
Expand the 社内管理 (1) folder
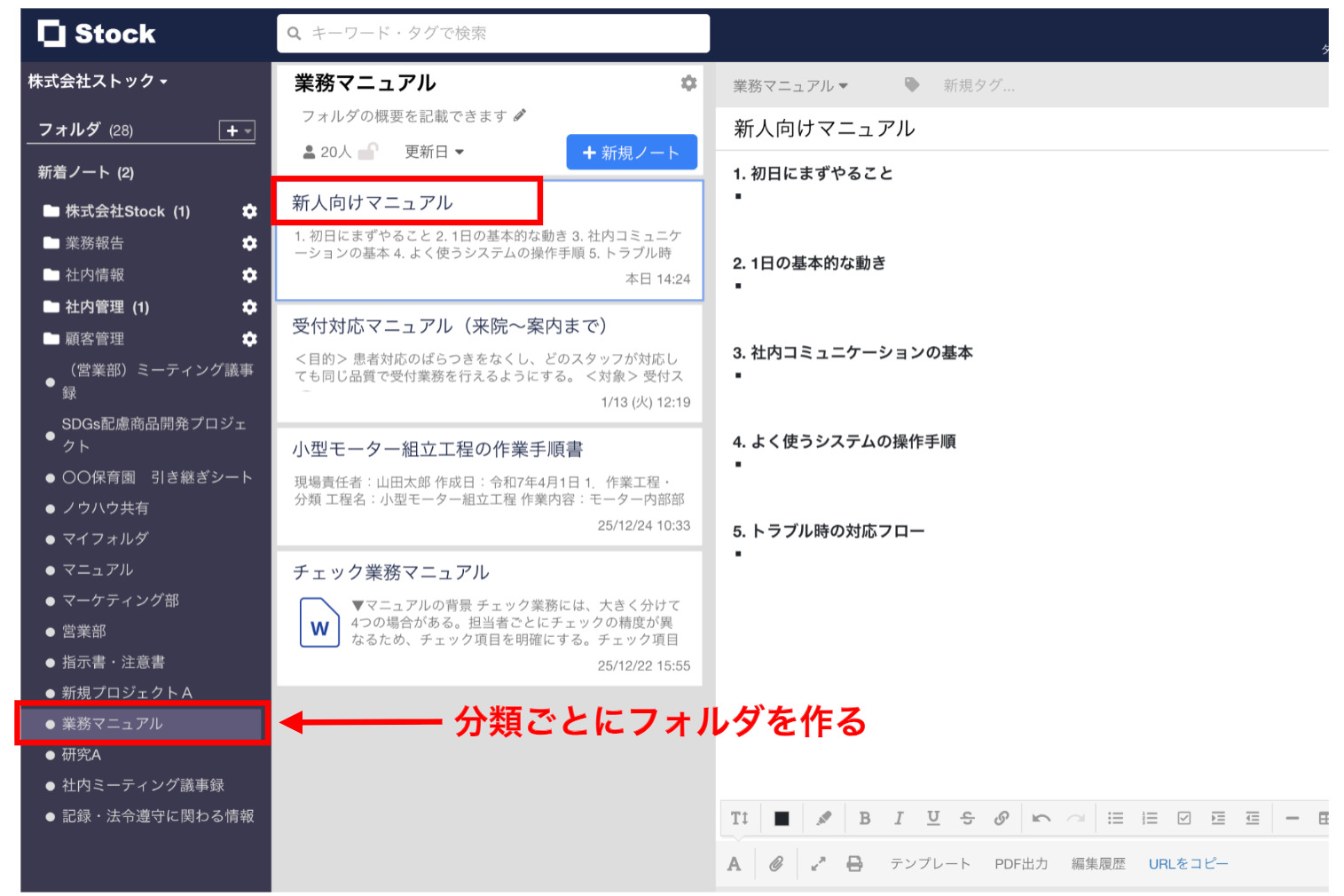coord(96,307)
